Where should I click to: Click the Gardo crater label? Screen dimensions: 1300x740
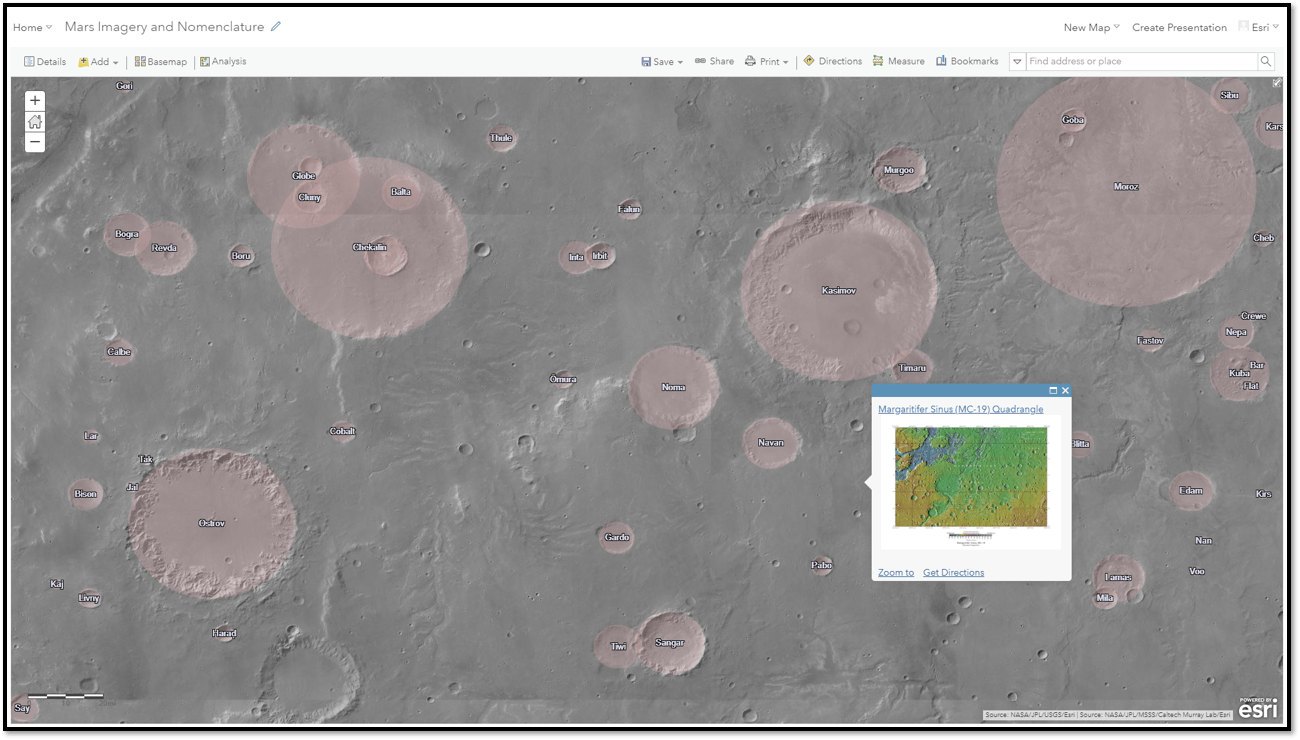pyautogui.click(x=617, y=537)
